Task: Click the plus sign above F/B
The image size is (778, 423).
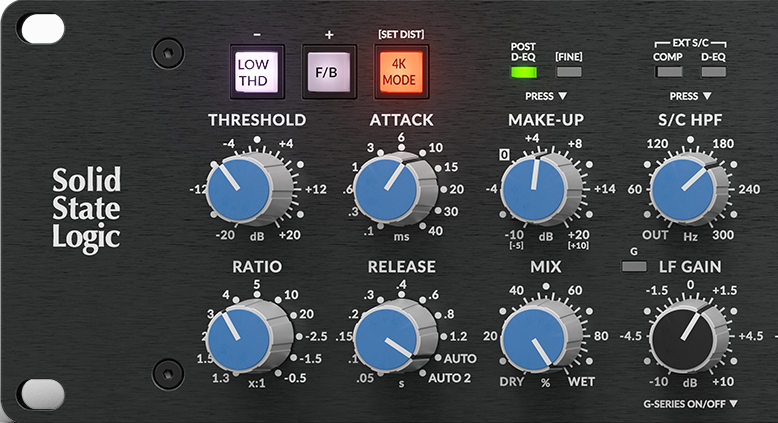Action: (x=329, y=35)
